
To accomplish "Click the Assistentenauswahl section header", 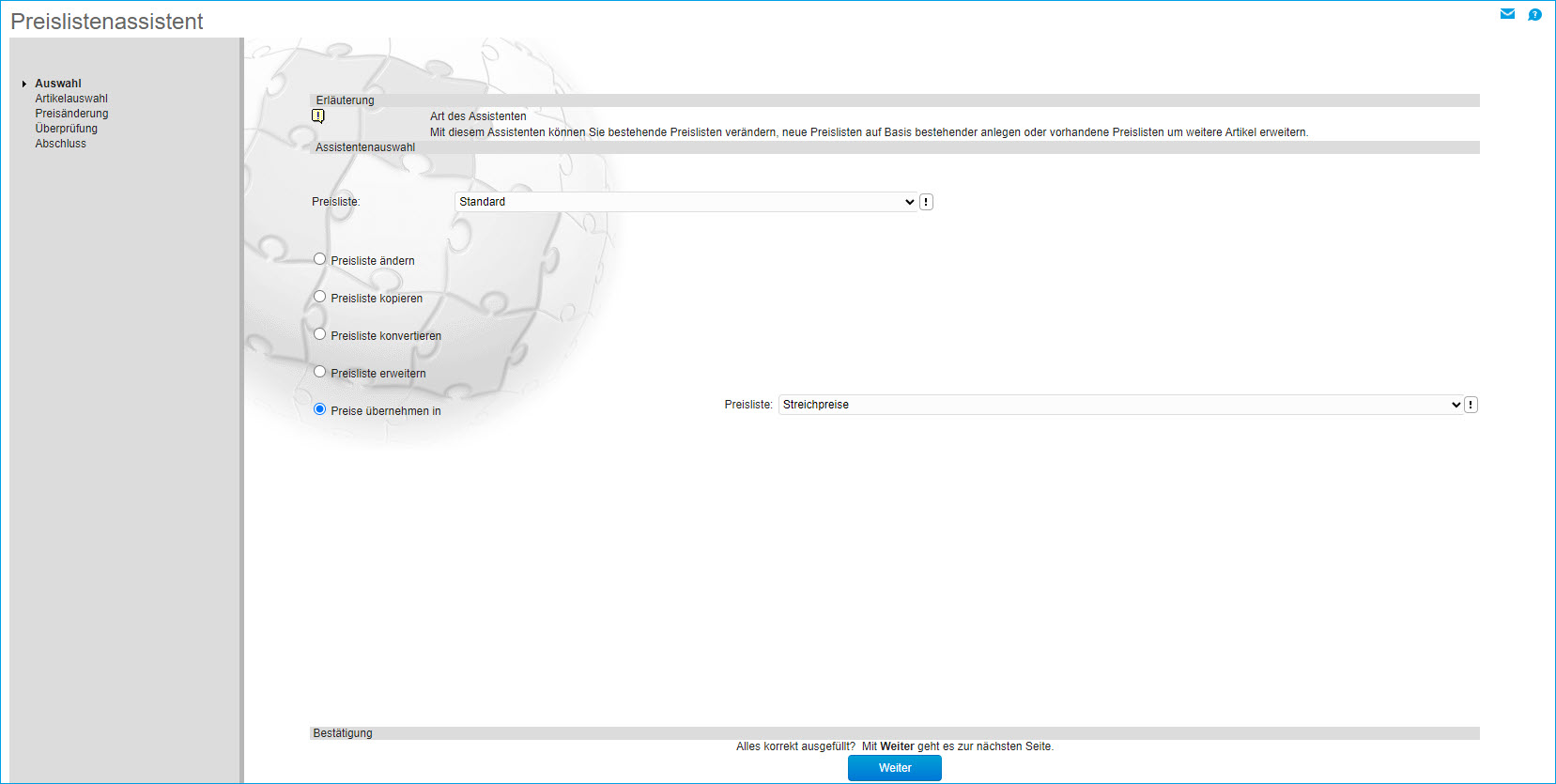I will click(895, 147).
